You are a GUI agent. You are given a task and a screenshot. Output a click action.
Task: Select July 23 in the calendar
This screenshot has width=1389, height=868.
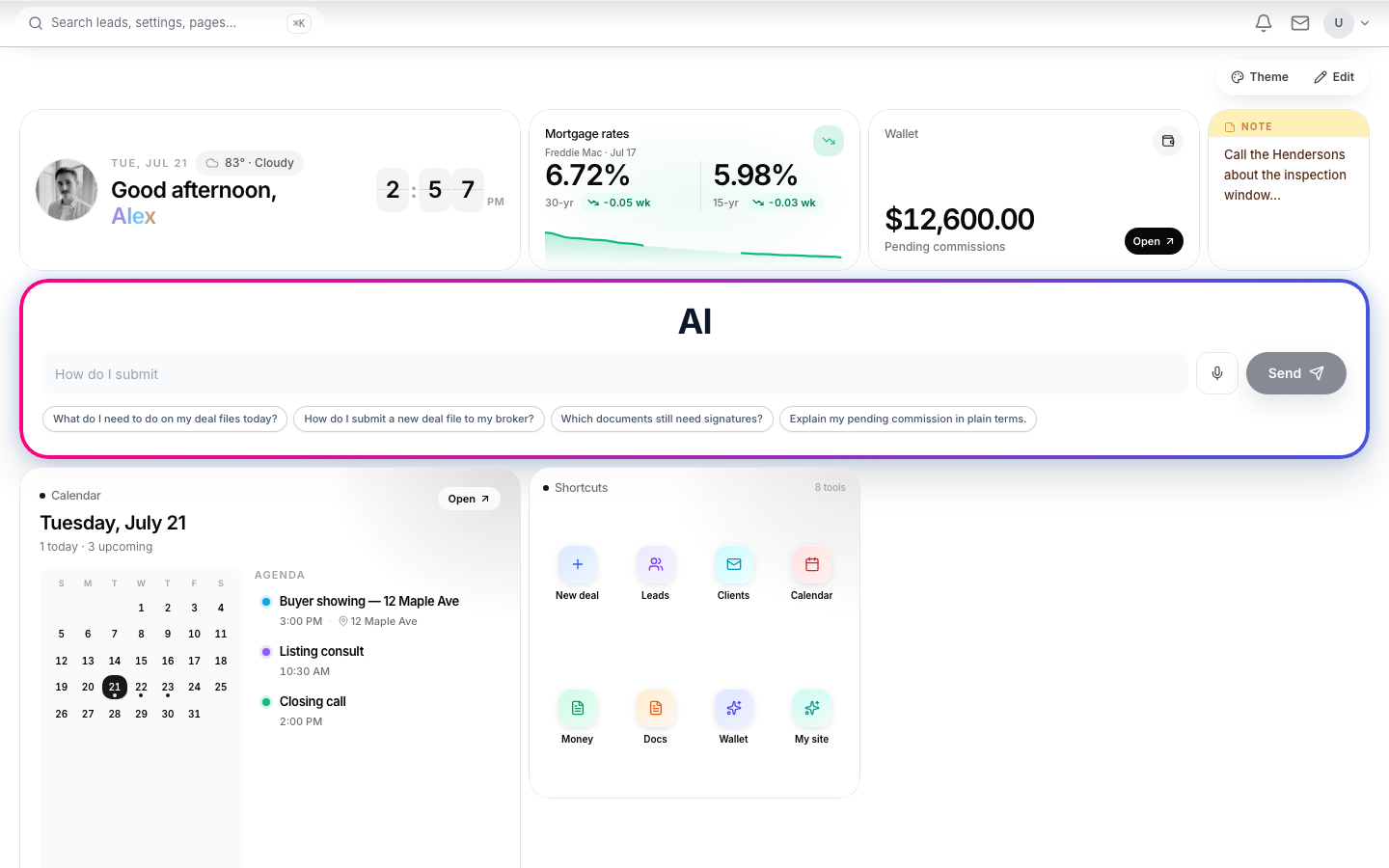[168, 687]
